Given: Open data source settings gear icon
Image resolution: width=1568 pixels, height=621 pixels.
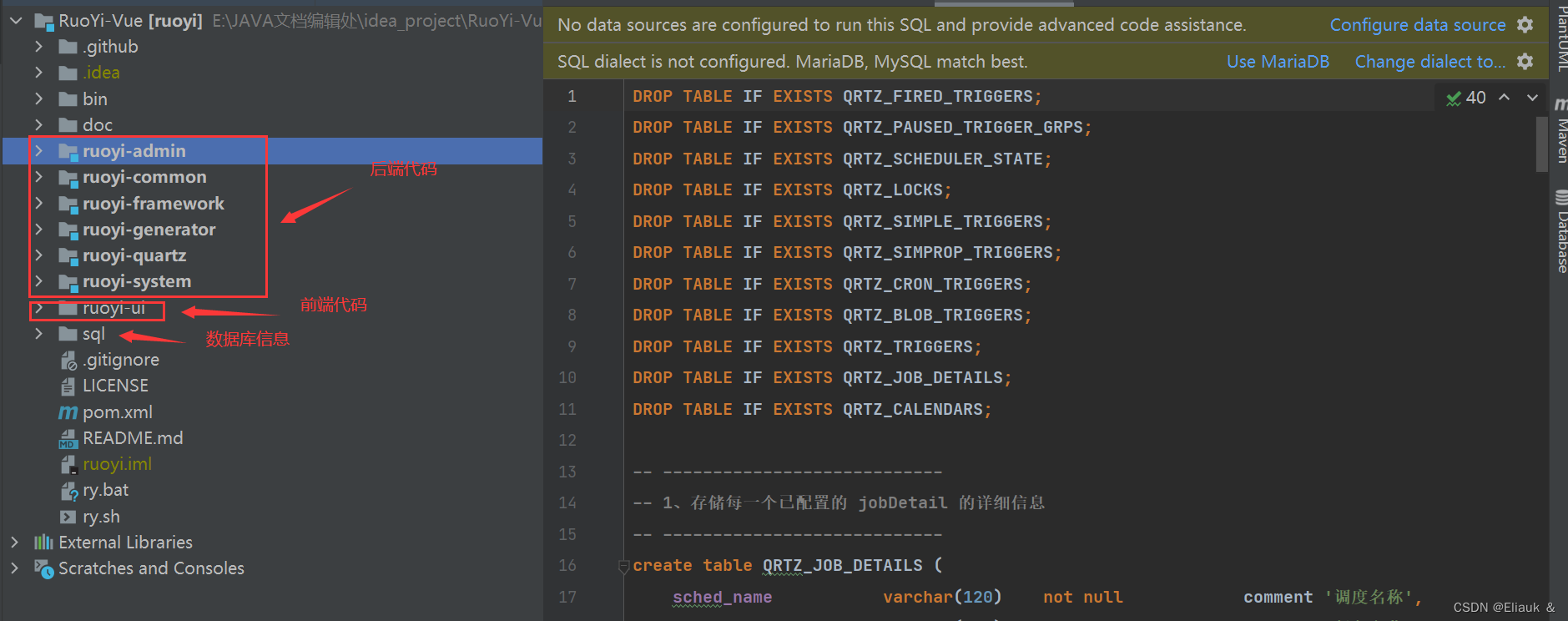Looking at the screenshot, I should tap(1525, 25).
